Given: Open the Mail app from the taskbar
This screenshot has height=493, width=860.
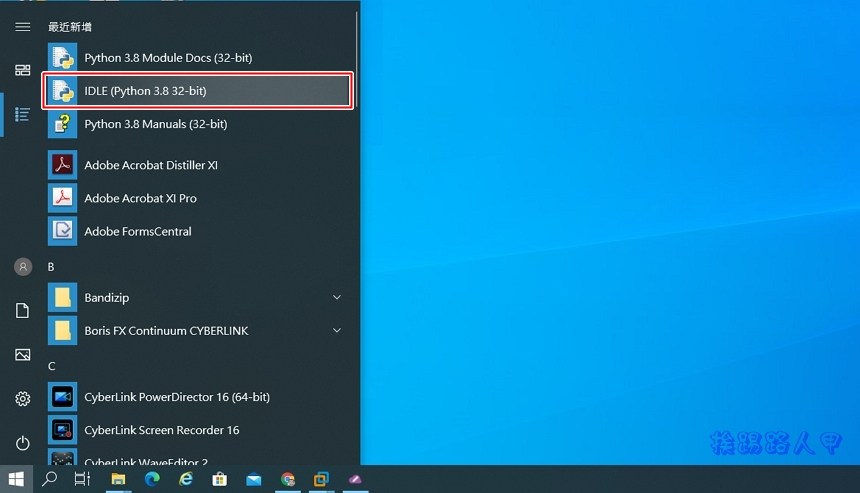Looking at the screenshot, I should (x=253, y=479).
